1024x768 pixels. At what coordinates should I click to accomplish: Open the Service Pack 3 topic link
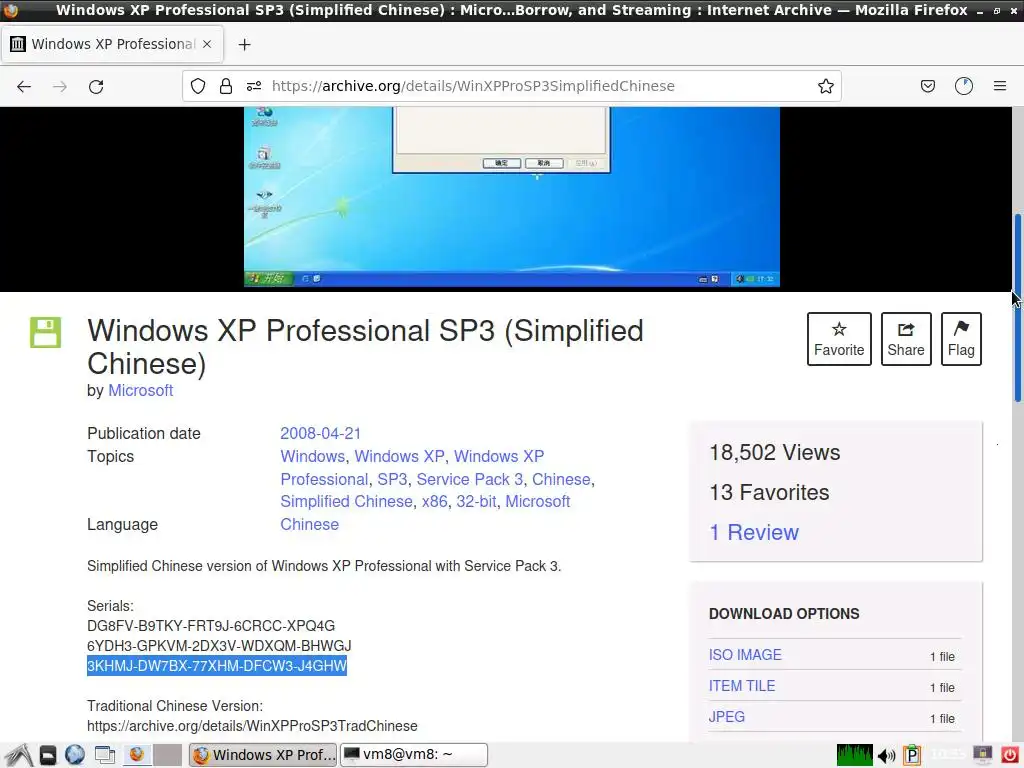(x=470, y=479)
